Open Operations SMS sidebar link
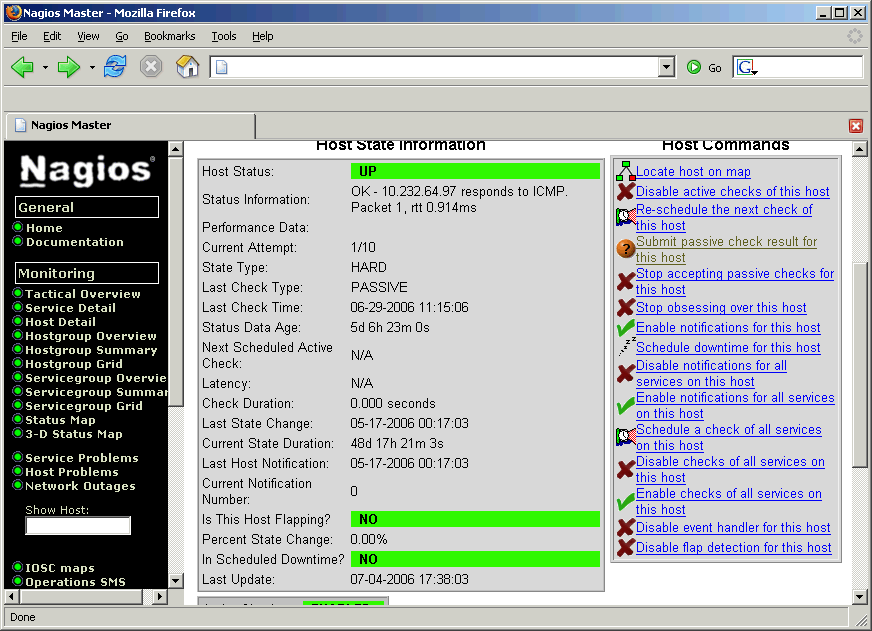 point(75,582)
